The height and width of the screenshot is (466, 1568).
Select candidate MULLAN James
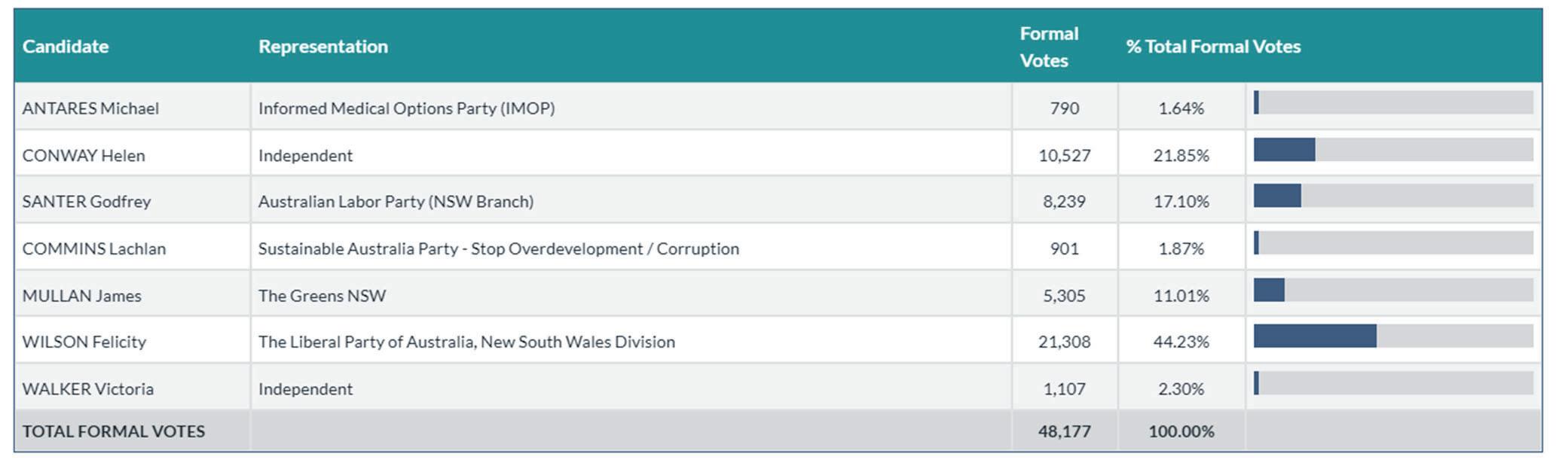pos(82,296)
